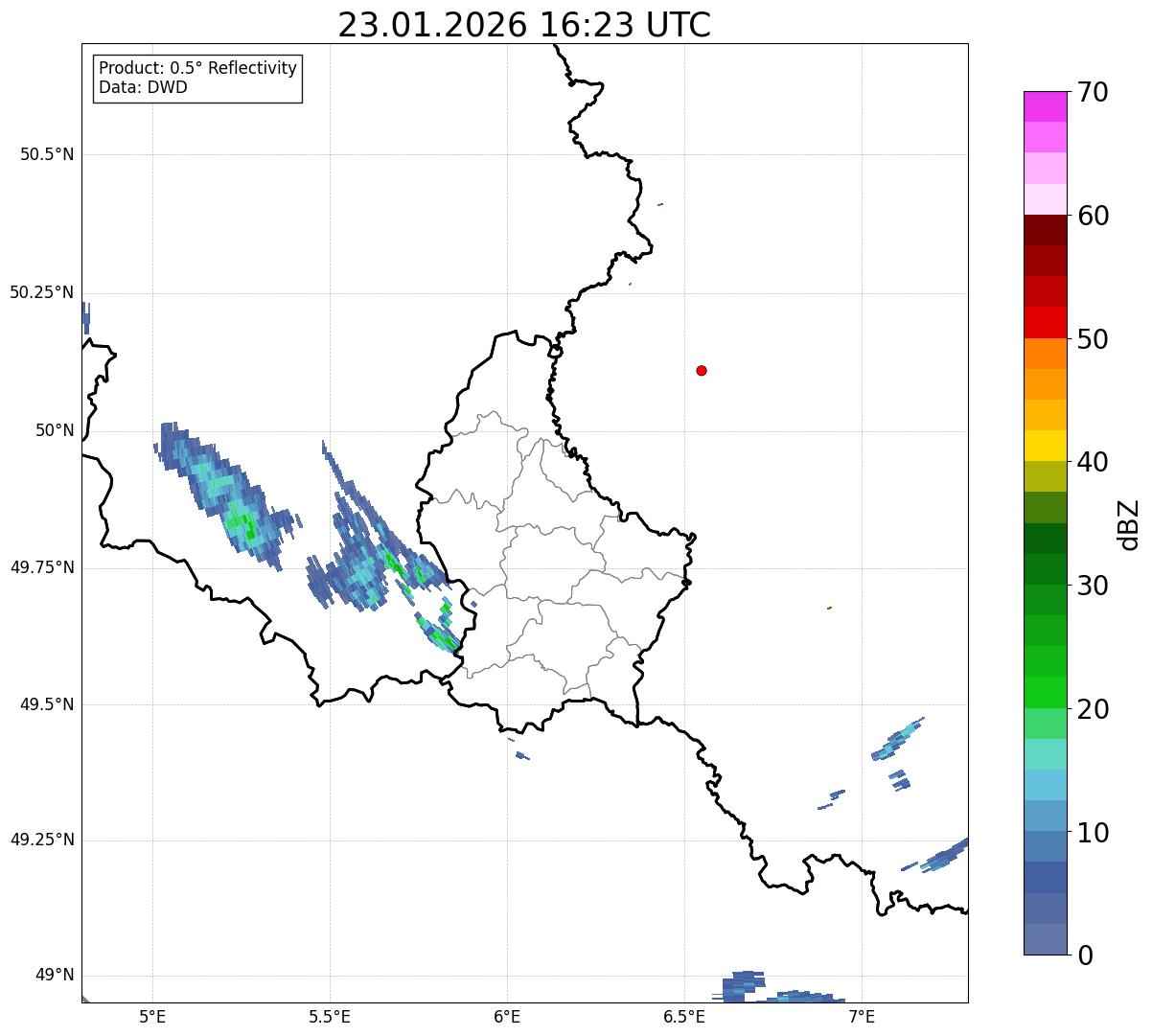
Task: Click the 6°E longitude label
Action: coord(507,1016)
